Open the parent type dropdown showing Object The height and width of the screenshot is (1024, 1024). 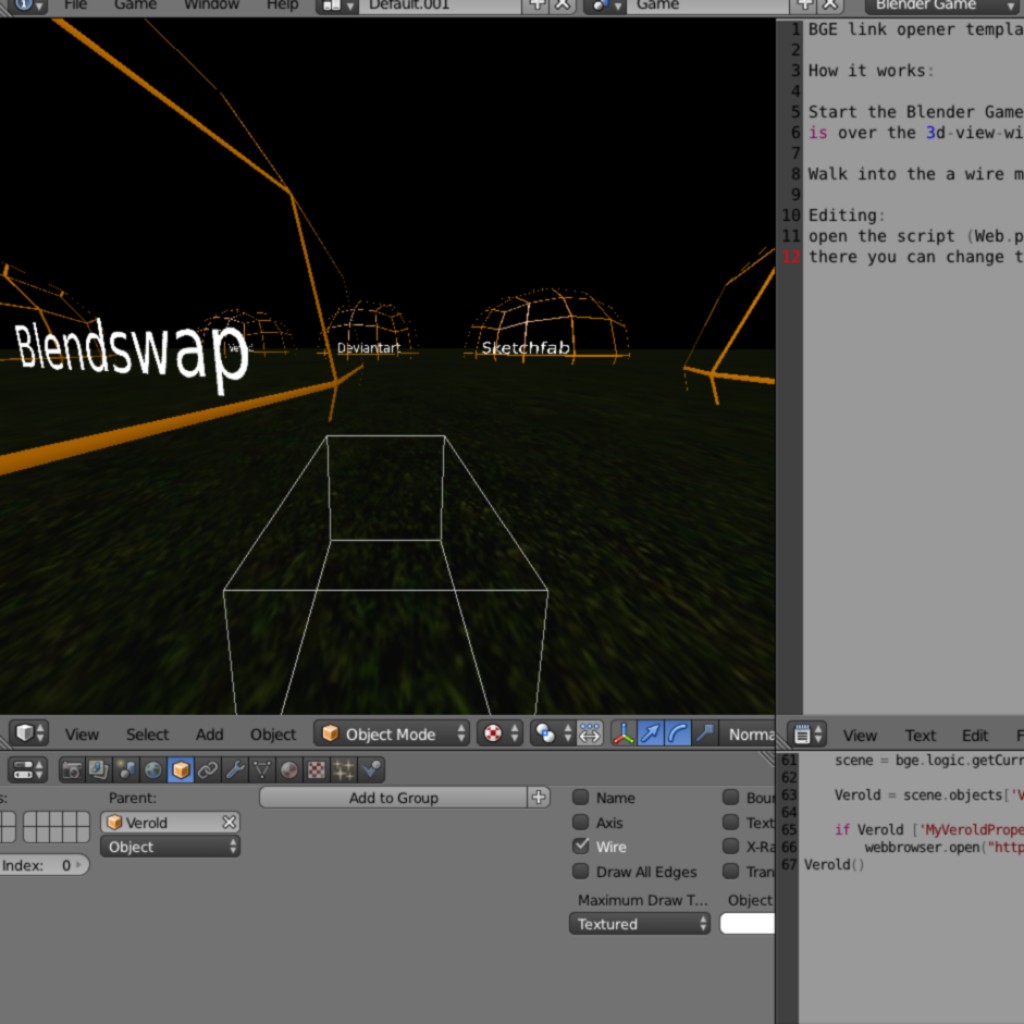170,845
